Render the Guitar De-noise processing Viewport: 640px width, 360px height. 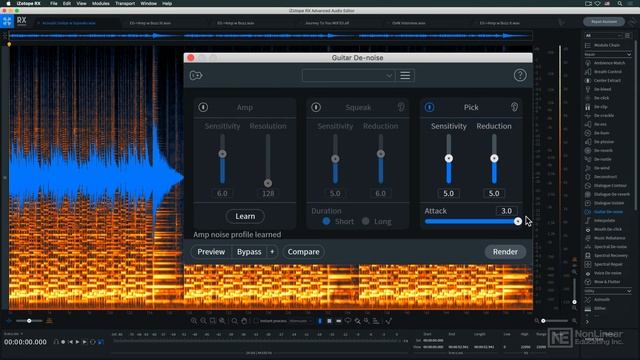point(505,252)
